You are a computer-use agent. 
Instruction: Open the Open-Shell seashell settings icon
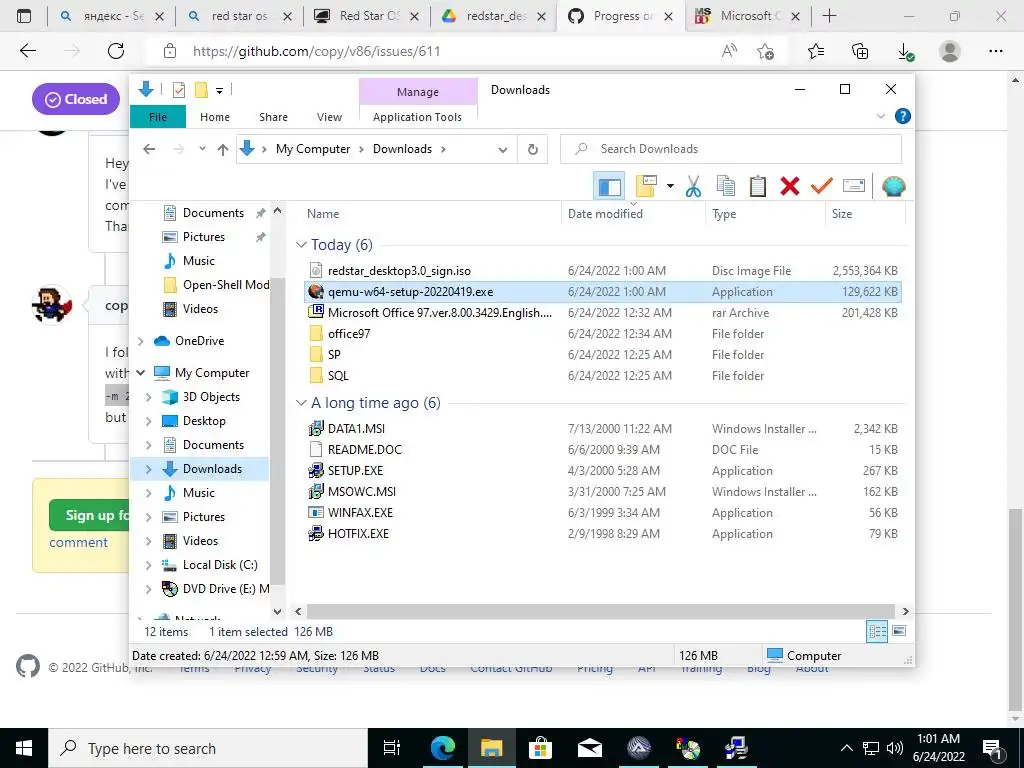[x=893, y=187]
